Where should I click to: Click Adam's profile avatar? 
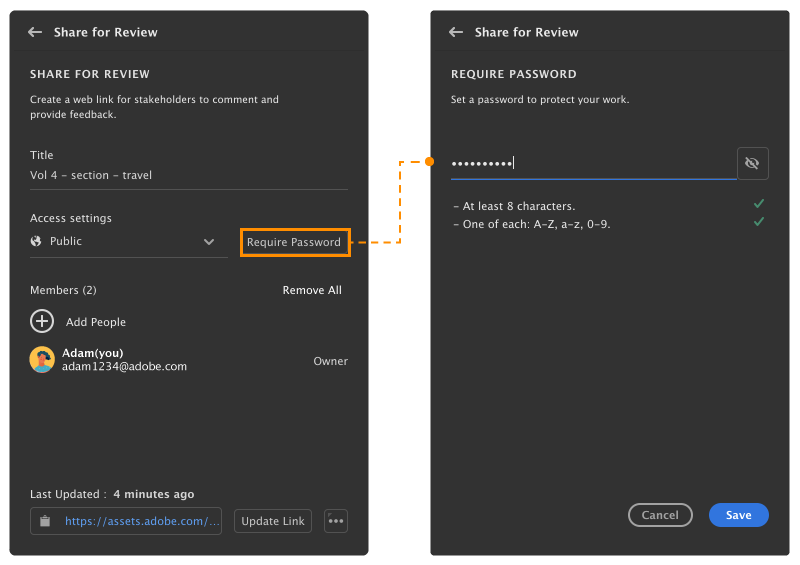tap(42, 360)
